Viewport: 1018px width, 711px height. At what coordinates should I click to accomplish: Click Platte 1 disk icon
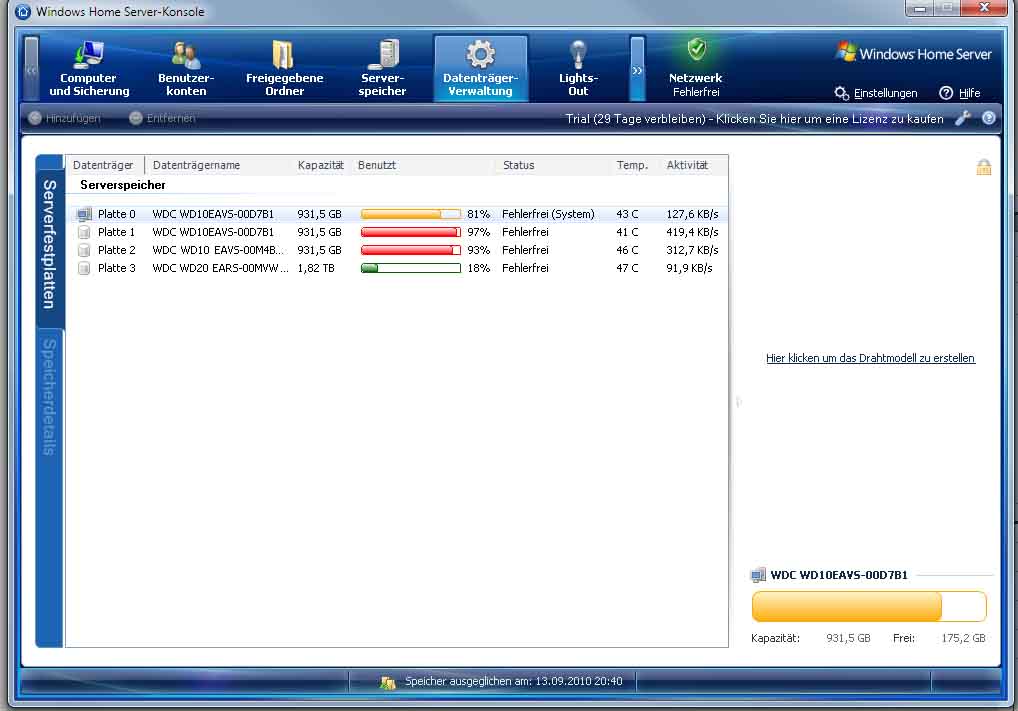(84, 232)
